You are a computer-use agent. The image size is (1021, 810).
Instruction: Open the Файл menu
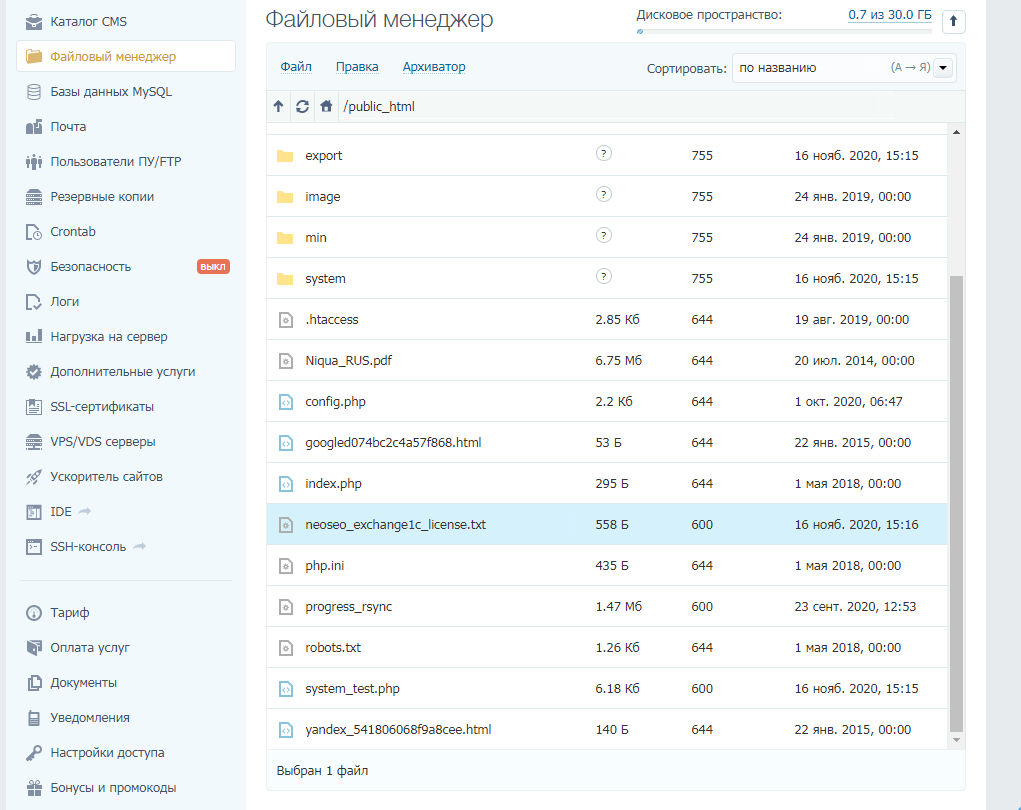pyautogui.click(x=296, y=67)
